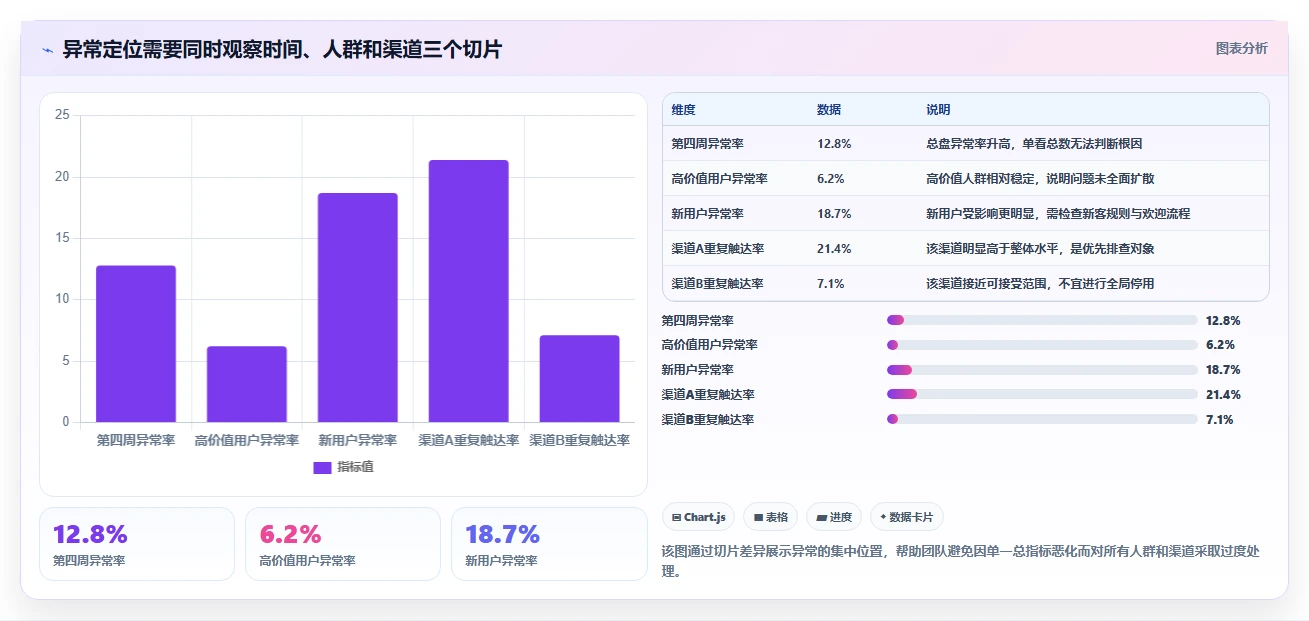Viewport: 1309px width, 621px height.
Task: Click the 18.7% stat card for 新用户异常率
Action: click(549, 544)
